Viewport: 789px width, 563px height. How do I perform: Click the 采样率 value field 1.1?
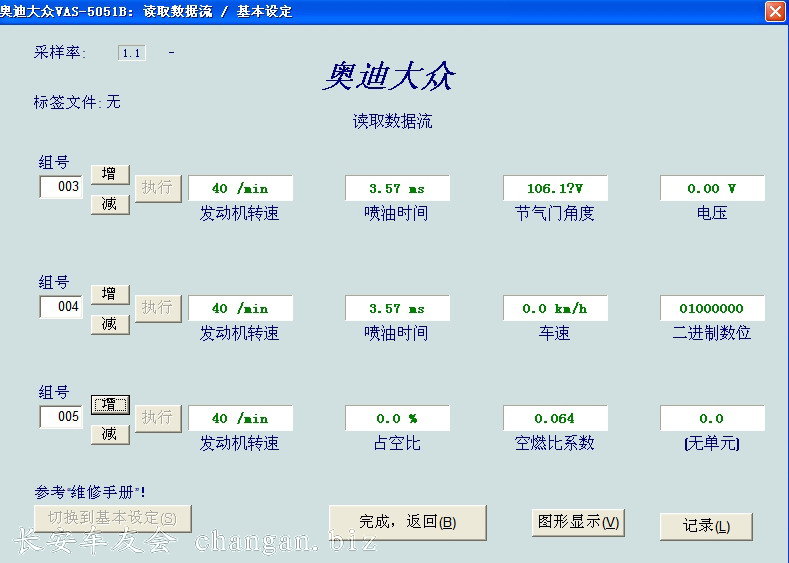[132, 53]
